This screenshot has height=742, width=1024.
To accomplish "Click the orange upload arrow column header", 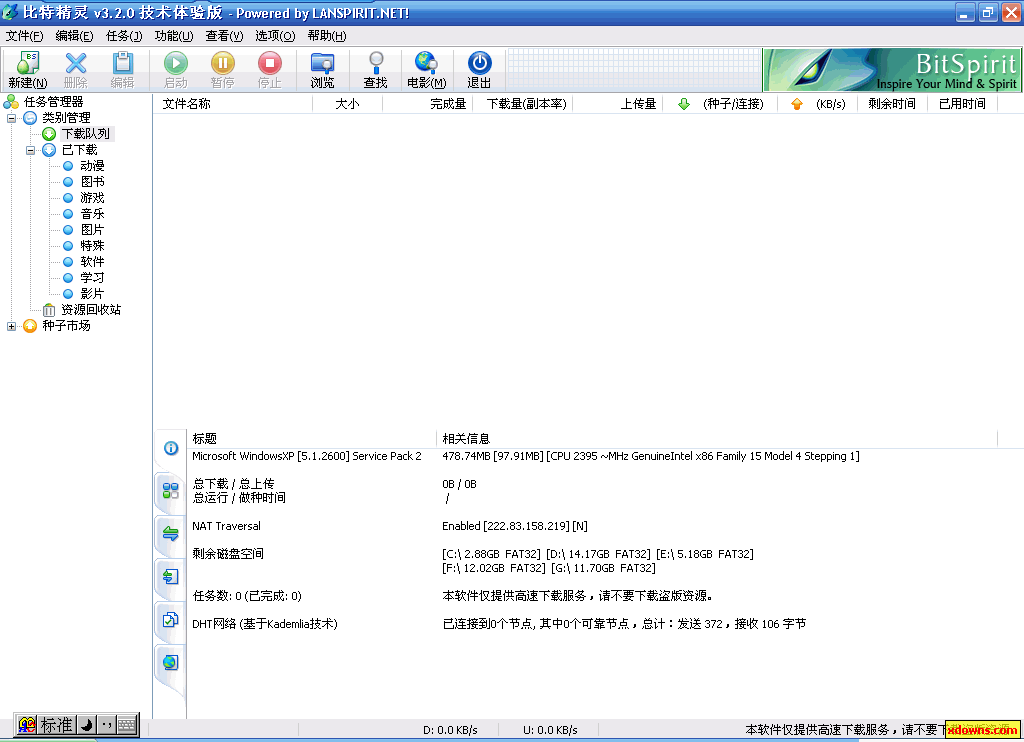I will click(797, 104).
